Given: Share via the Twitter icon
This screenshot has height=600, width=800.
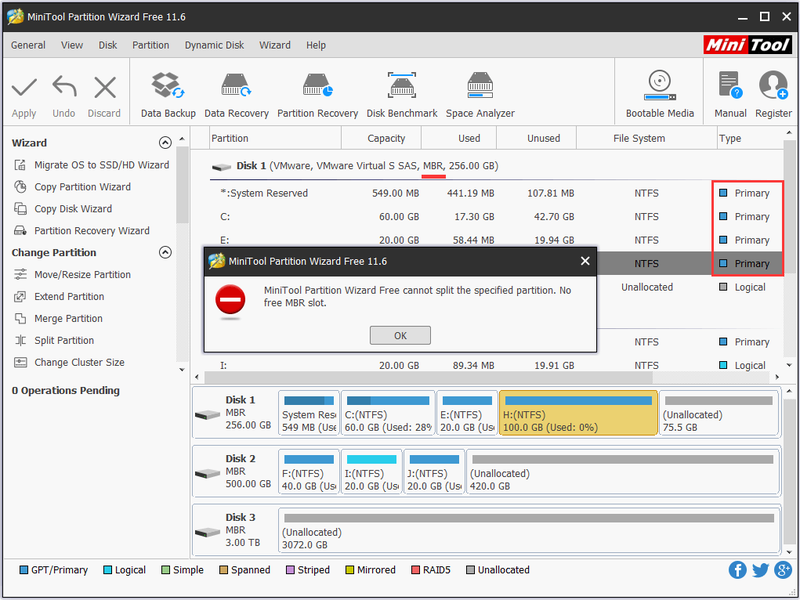Looking at the screenshot, I should (x=760, y=570).
